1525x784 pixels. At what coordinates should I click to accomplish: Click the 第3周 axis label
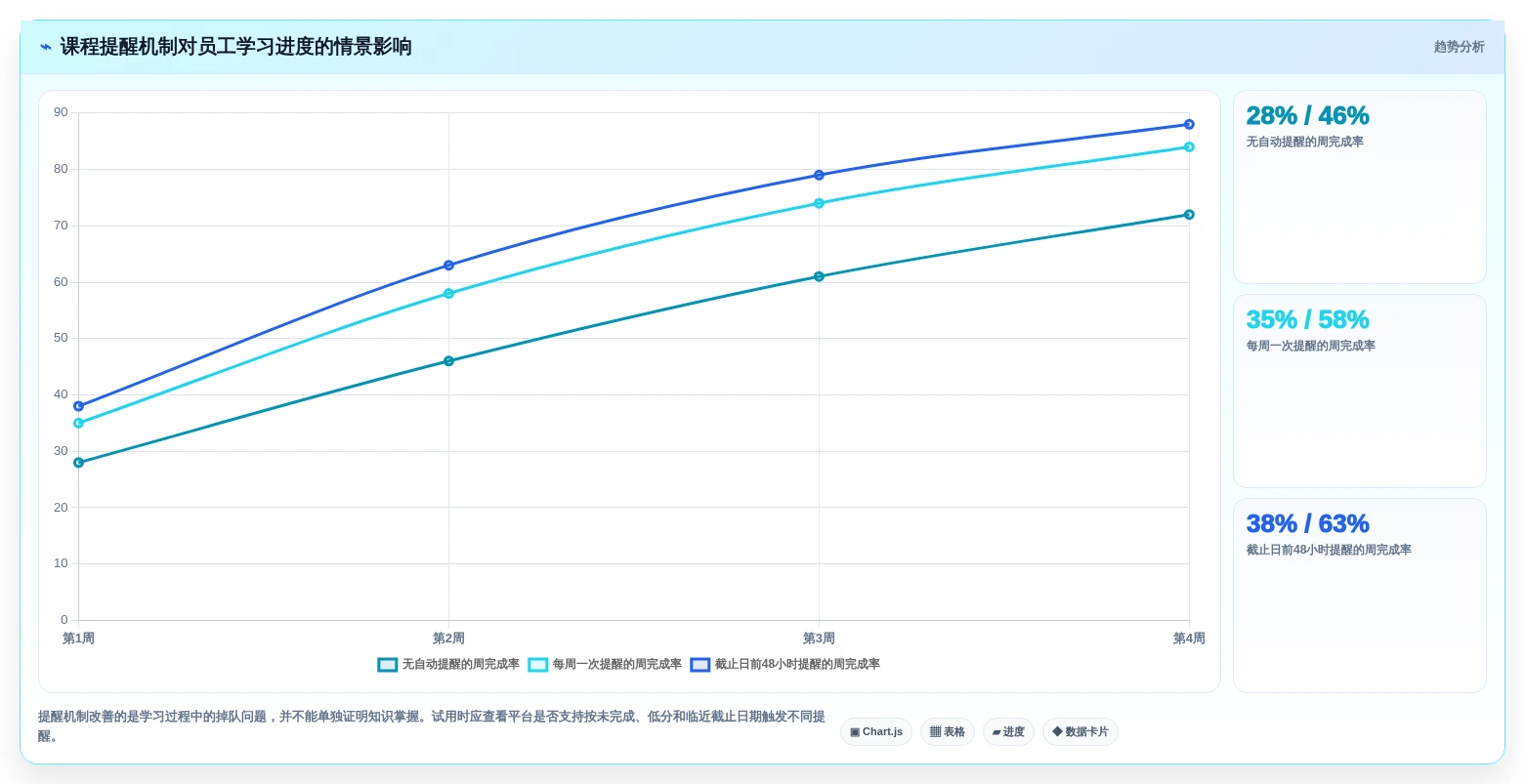[819, 639]
